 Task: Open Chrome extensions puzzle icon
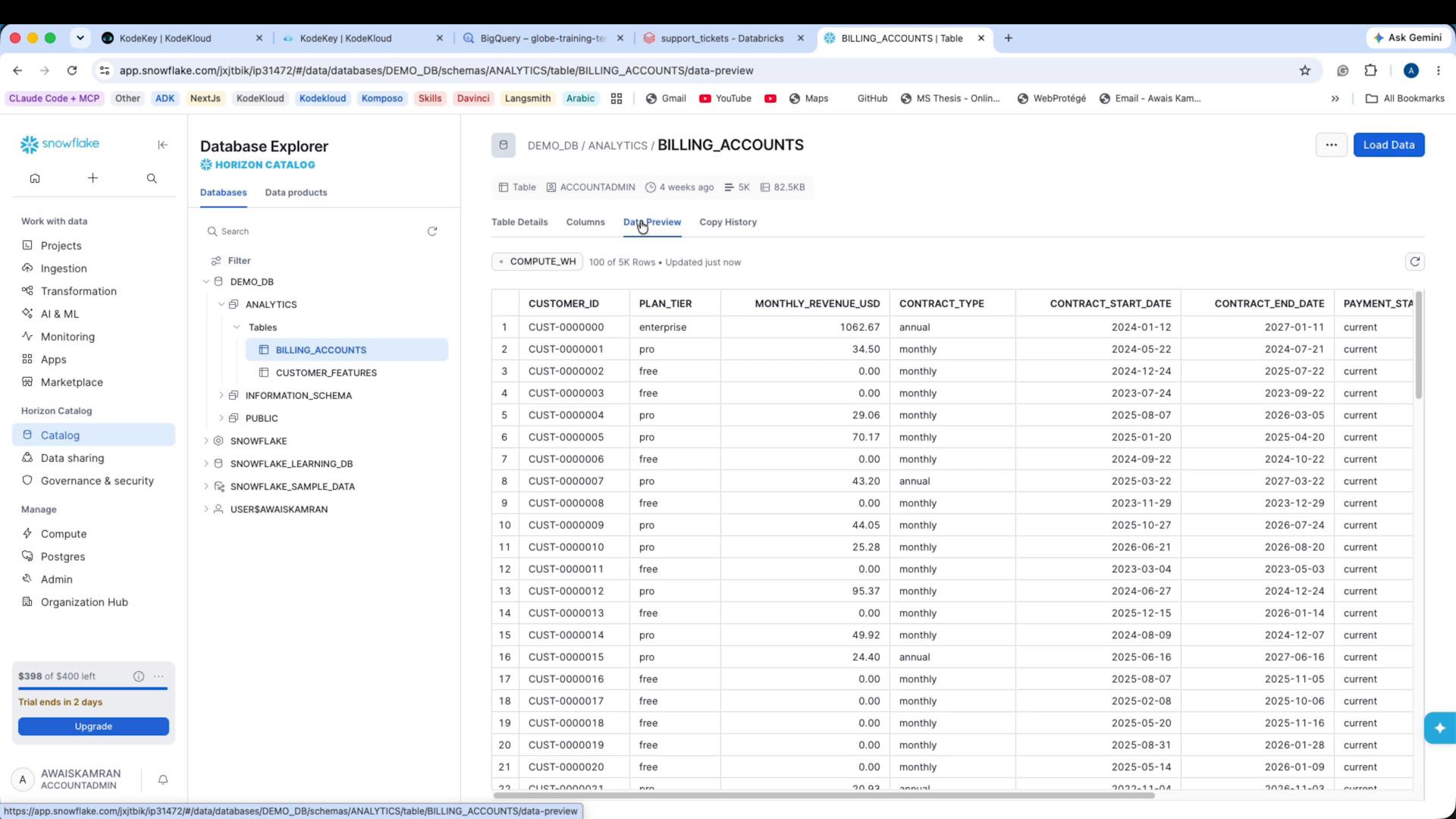tap(1370, 71)
